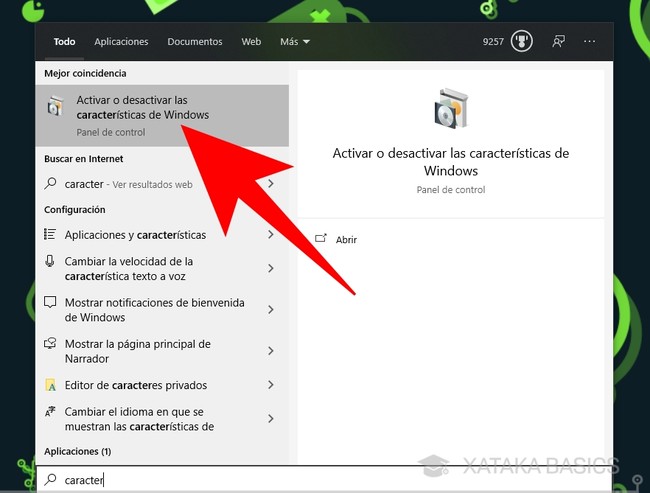Click the Narrator settings icon
Image resolution: width=650 pixels, height=493 pixels.
51,344
